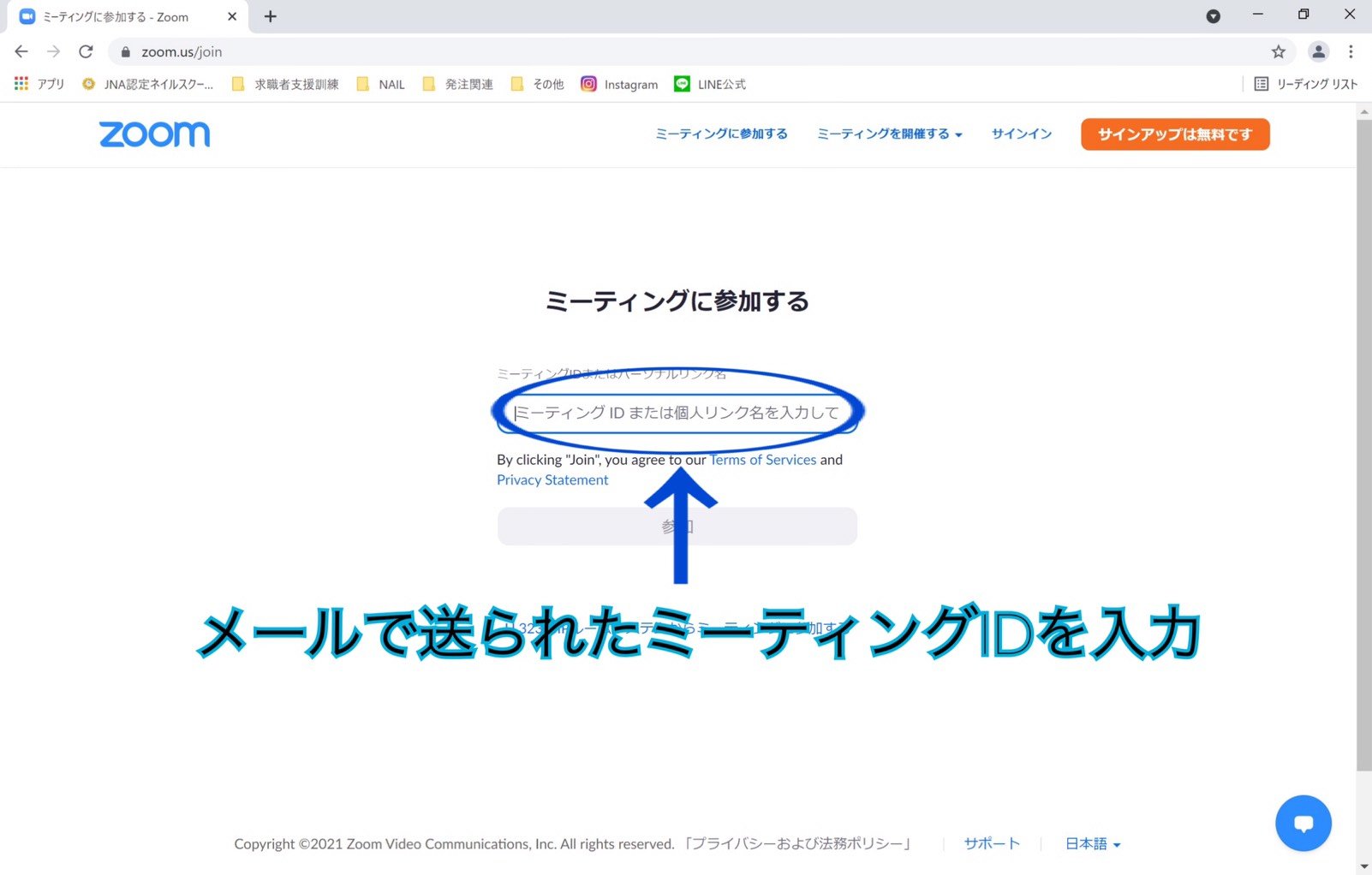The image size is (1372, 875).
Task: Open the アプリ apps shortcut
Action: pyautogui.click(x=39, y=84)
